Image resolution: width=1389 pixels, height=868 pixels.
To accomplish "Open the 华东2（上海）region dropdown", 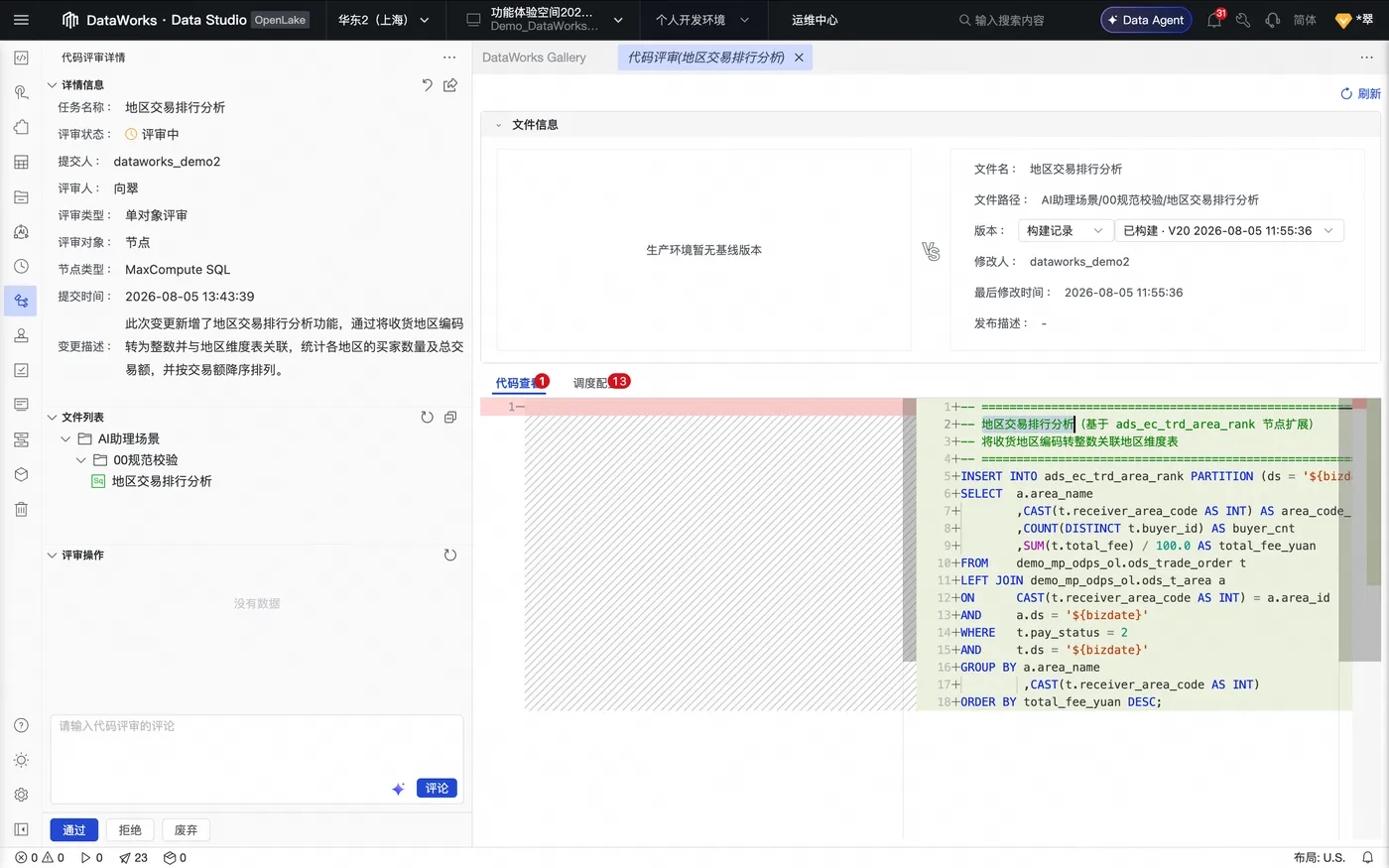I will coord(383,20).
